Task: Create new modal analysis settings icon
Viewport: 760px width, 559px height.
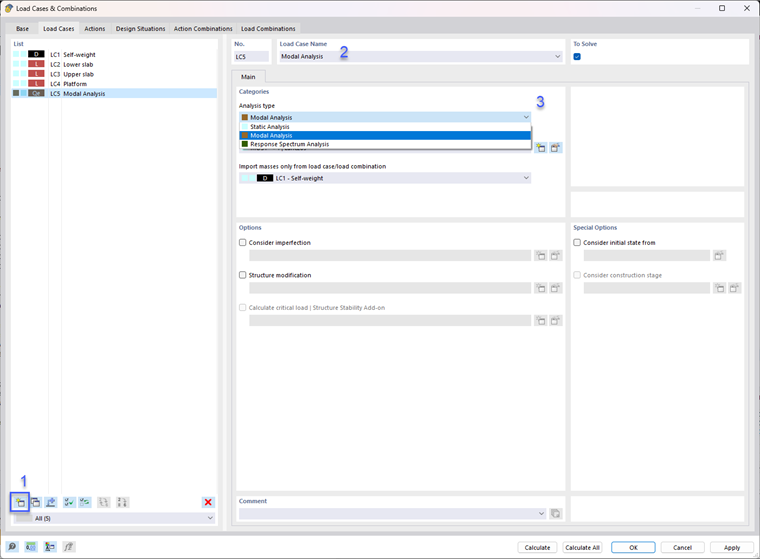Action: 541,148
